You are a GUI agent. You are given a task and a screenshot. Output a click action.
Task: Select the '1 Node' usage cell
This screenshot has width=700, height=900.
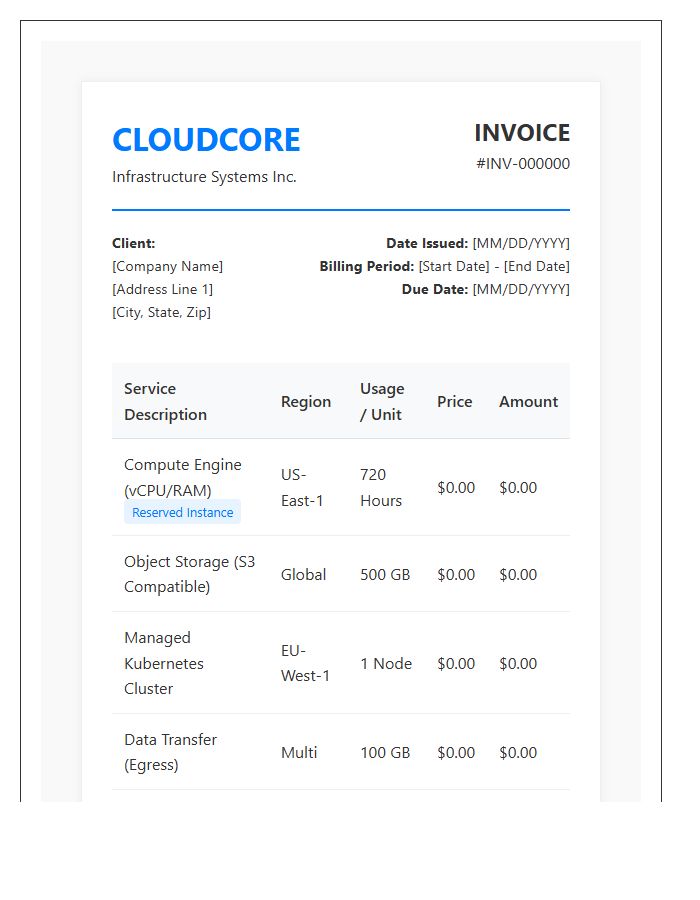[386, 664]
